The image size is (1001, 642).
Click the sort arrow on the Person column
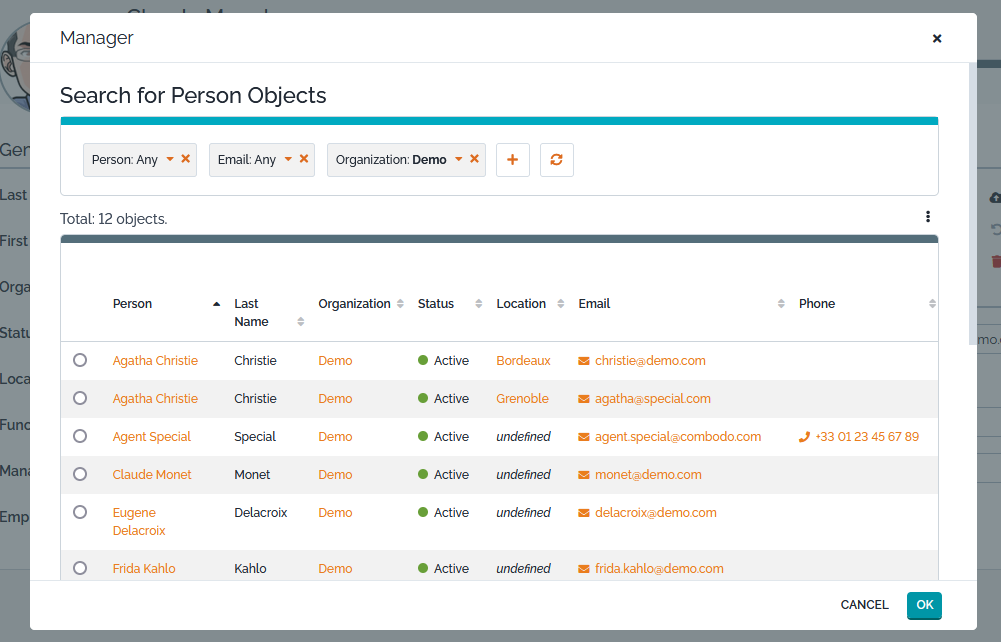tap(217, 303)
